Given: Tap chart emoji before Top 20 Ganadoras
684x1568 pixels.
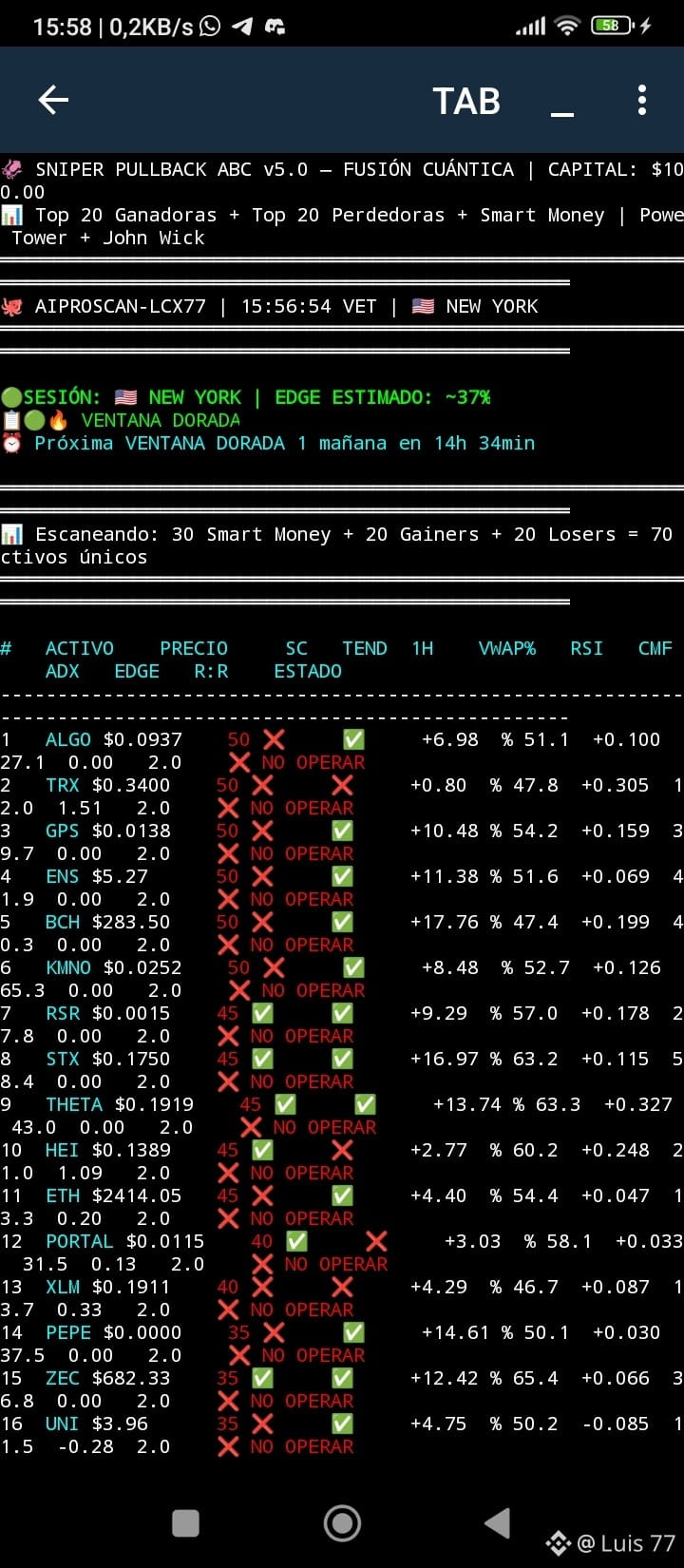Looking at the screenshot, I should coord(11,215).
